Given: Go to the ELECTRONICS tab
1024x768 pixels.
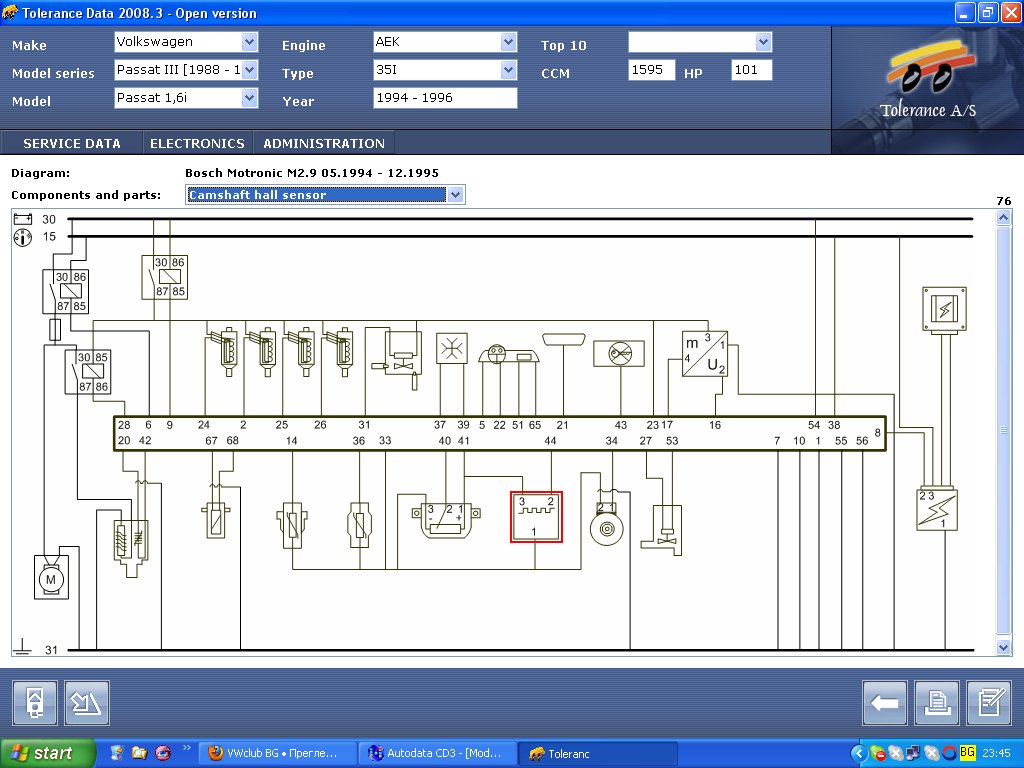Looking at the screenshot, I should (x=197, y=143).
